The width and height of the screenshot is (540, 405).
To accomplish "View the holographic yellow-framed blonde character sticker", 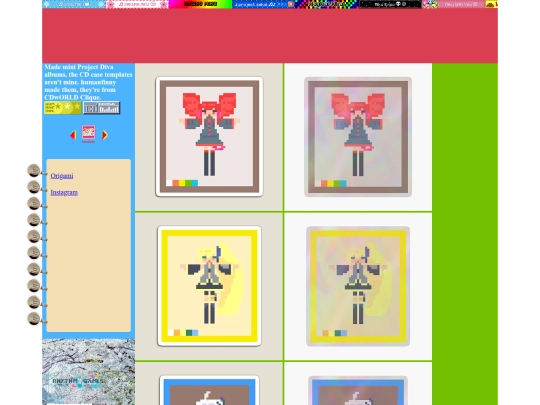I will (358, 286).
